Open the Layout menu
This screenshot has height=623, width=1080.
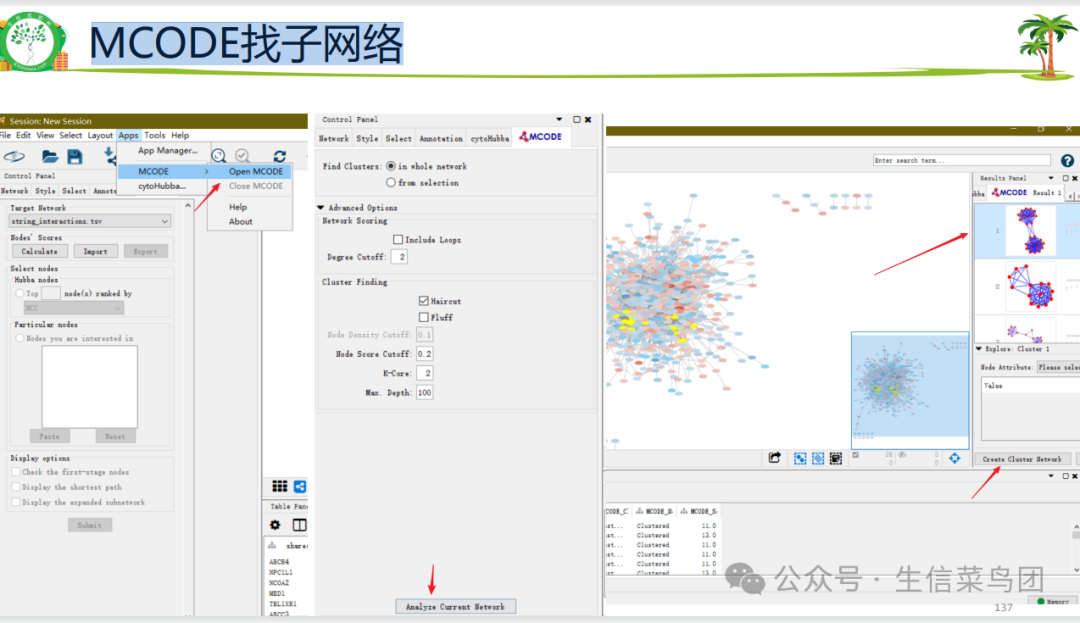(x=100, y=135)
